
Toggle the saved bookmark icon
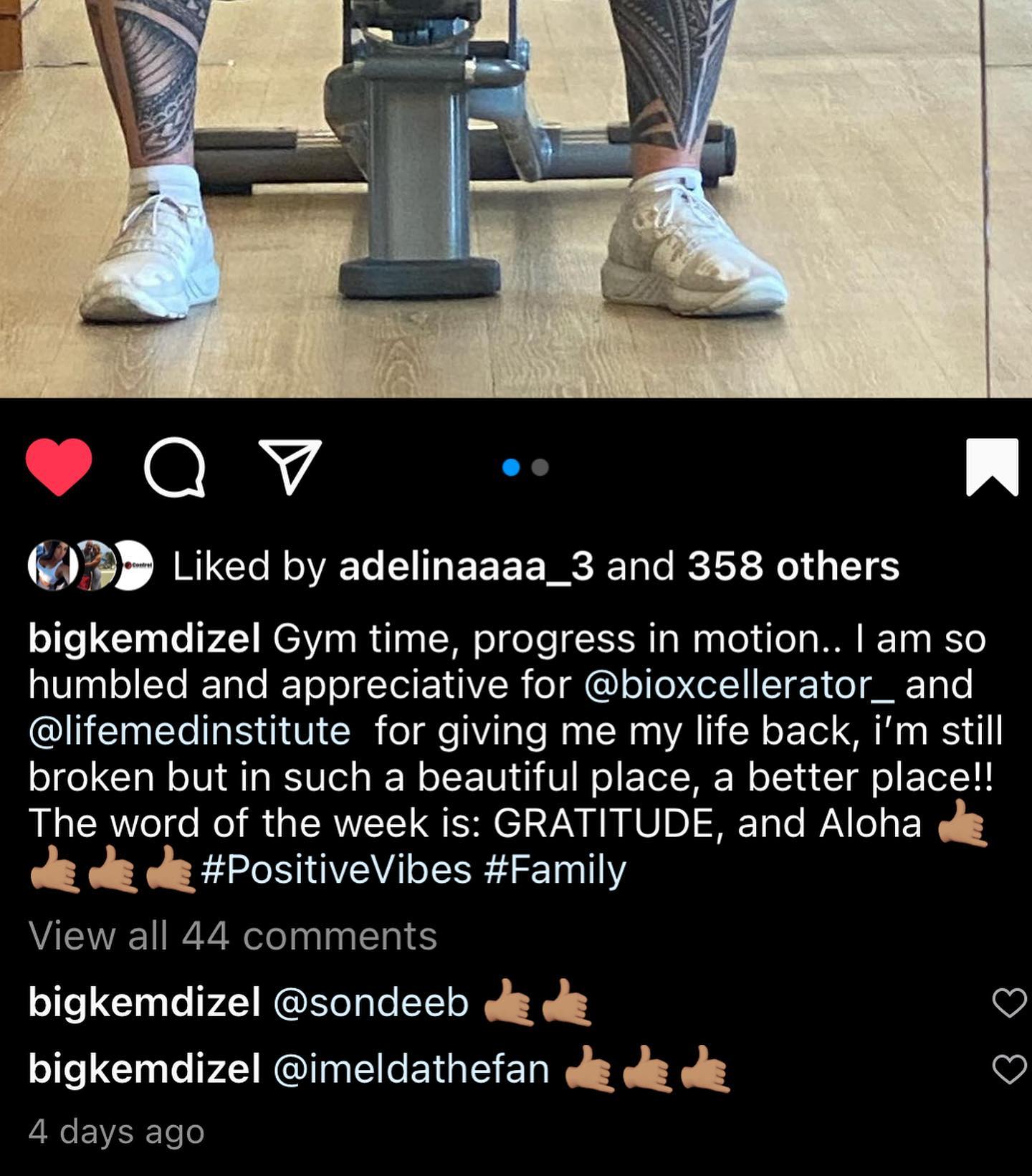tap(992, 467)
